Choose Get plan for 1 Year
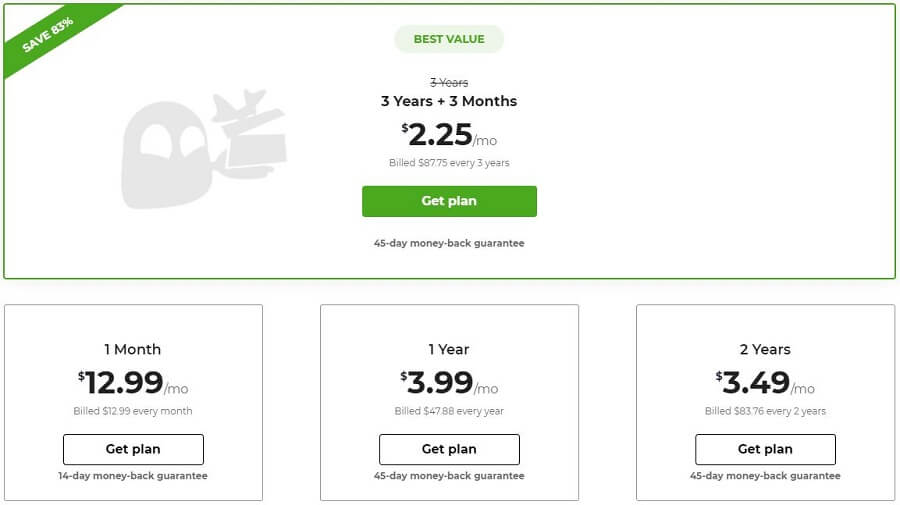This screenshot has height=505, width=900. (449, 449)
